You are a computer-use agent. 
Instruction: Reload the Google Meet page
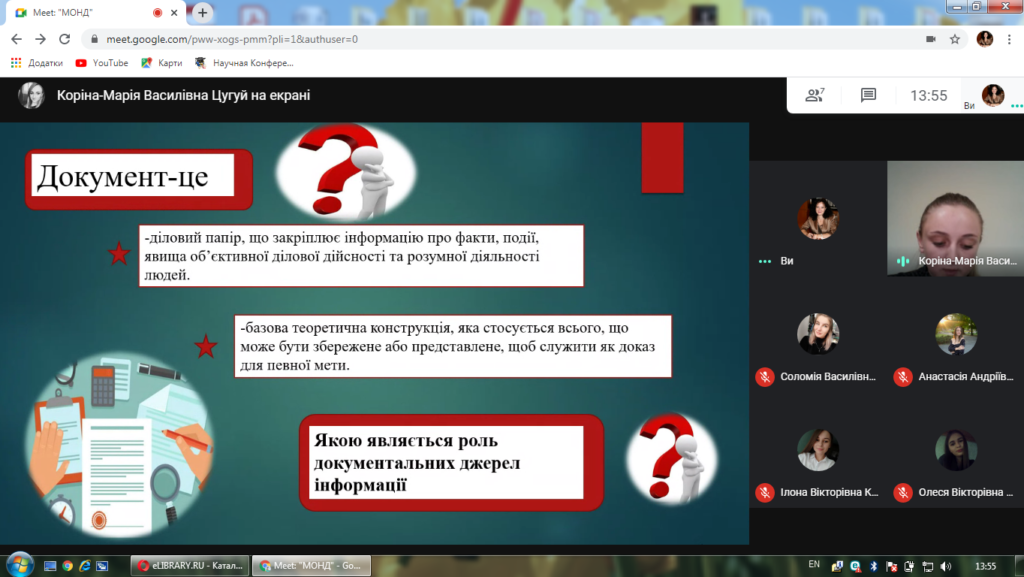click(x=65, y=39)
